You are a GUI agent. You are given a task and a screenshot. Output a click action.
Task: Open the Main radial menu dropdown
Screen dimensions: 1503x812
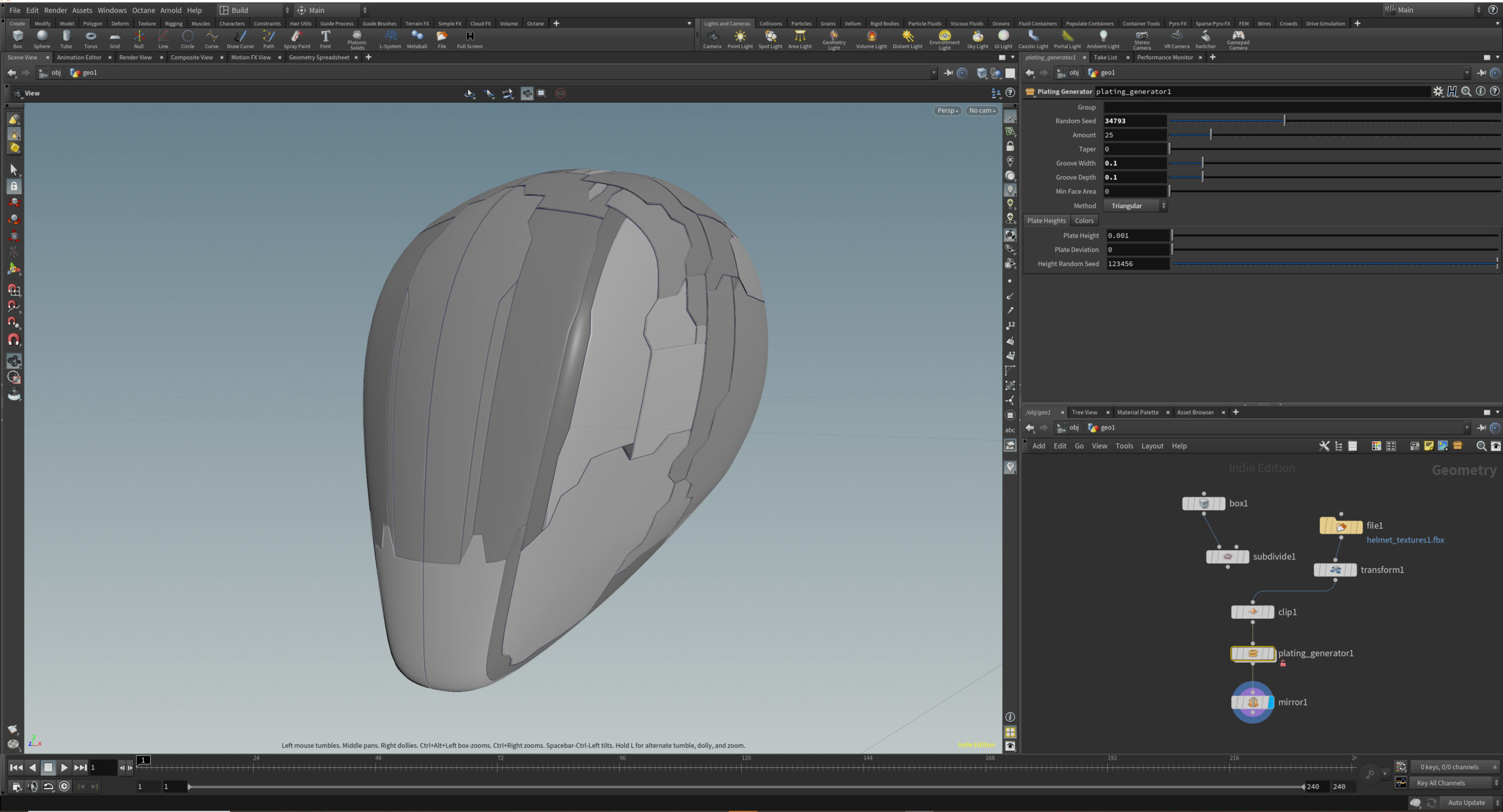pyautogui.click(x=332, y=10)
